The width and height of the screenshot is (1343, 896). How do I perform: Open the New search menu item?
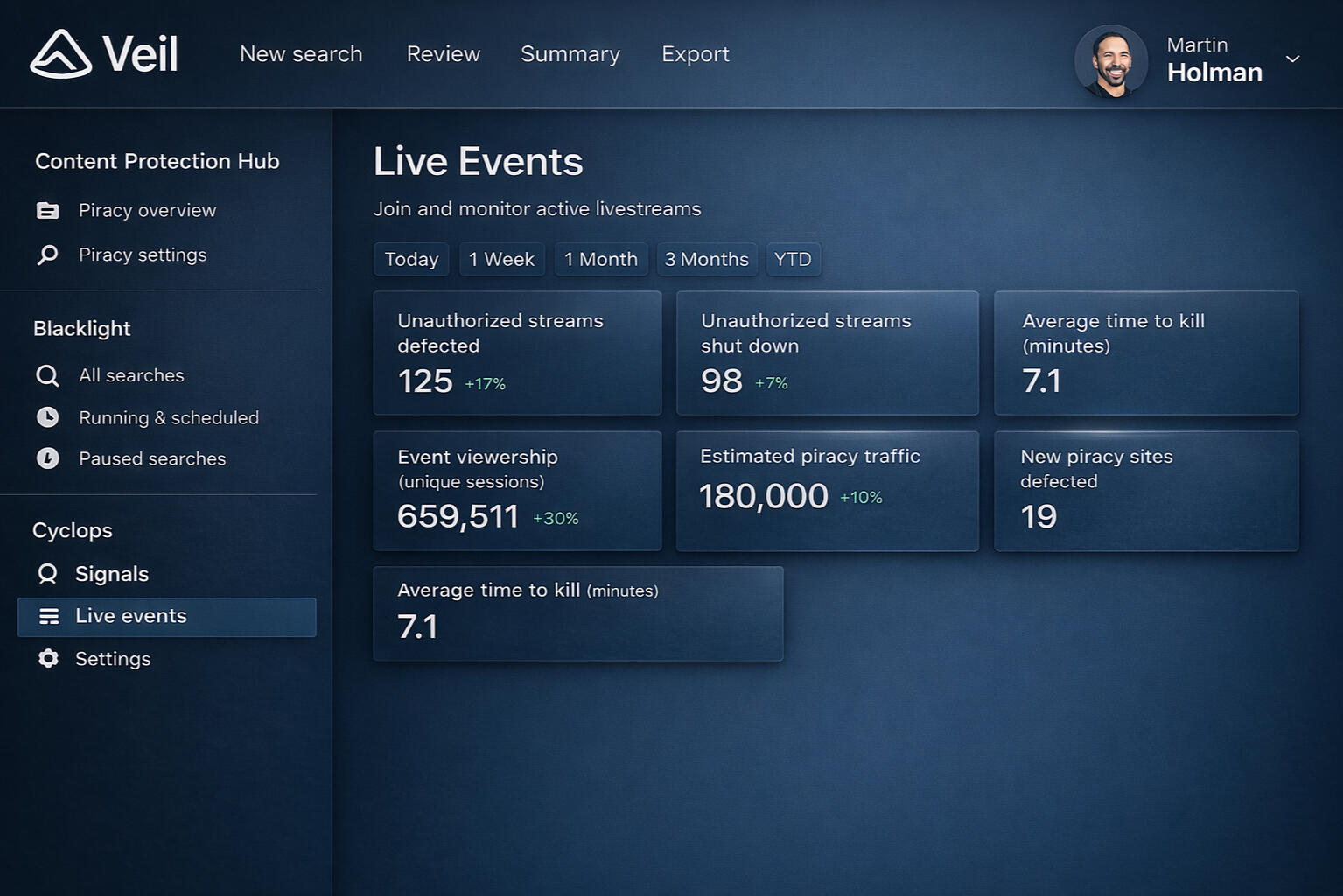pyautogui.click(x=301, y=54)
